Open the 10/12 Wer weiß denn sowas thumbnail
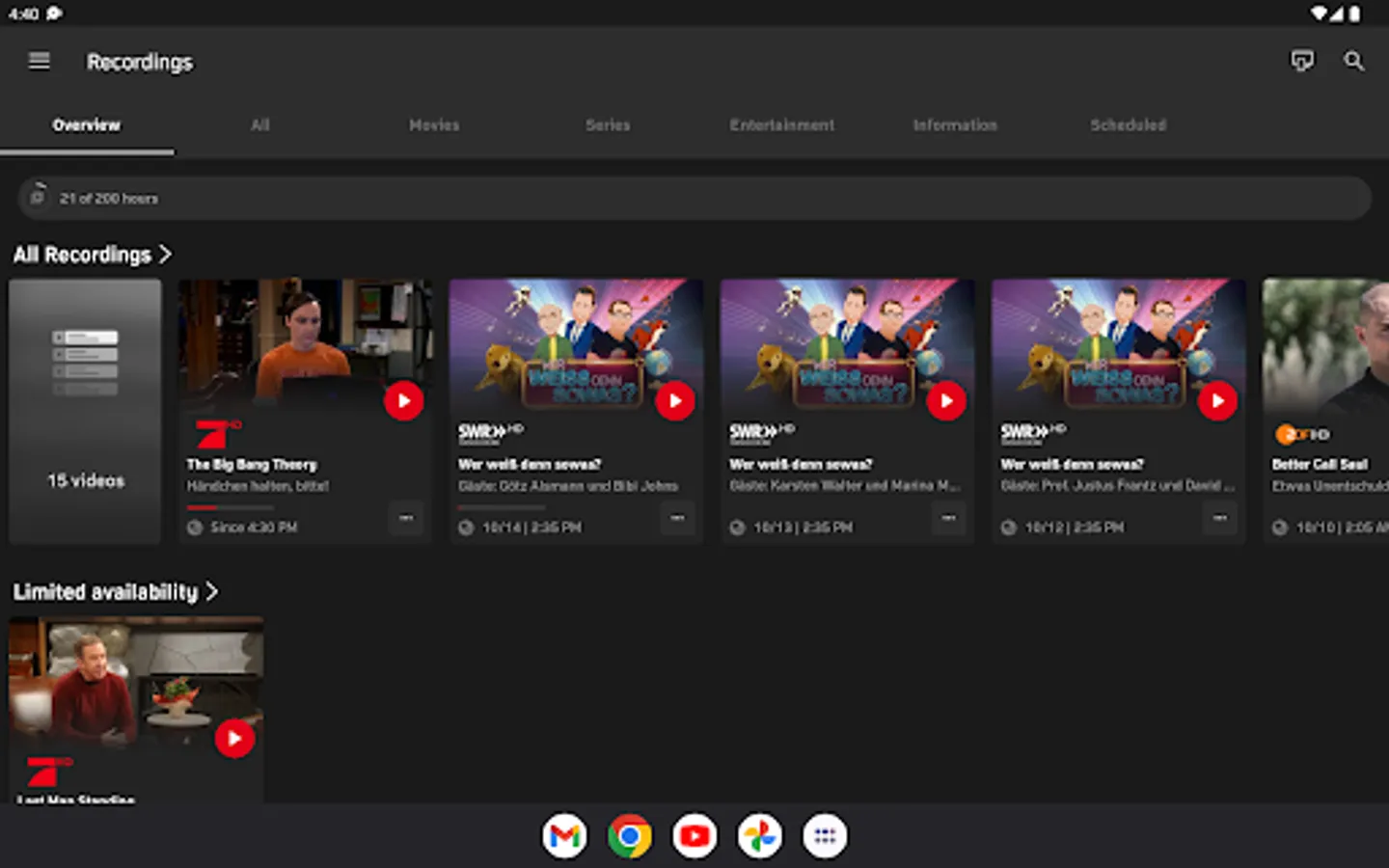The width and height of the screenshot is (1389, 868). click(1118, 345)
